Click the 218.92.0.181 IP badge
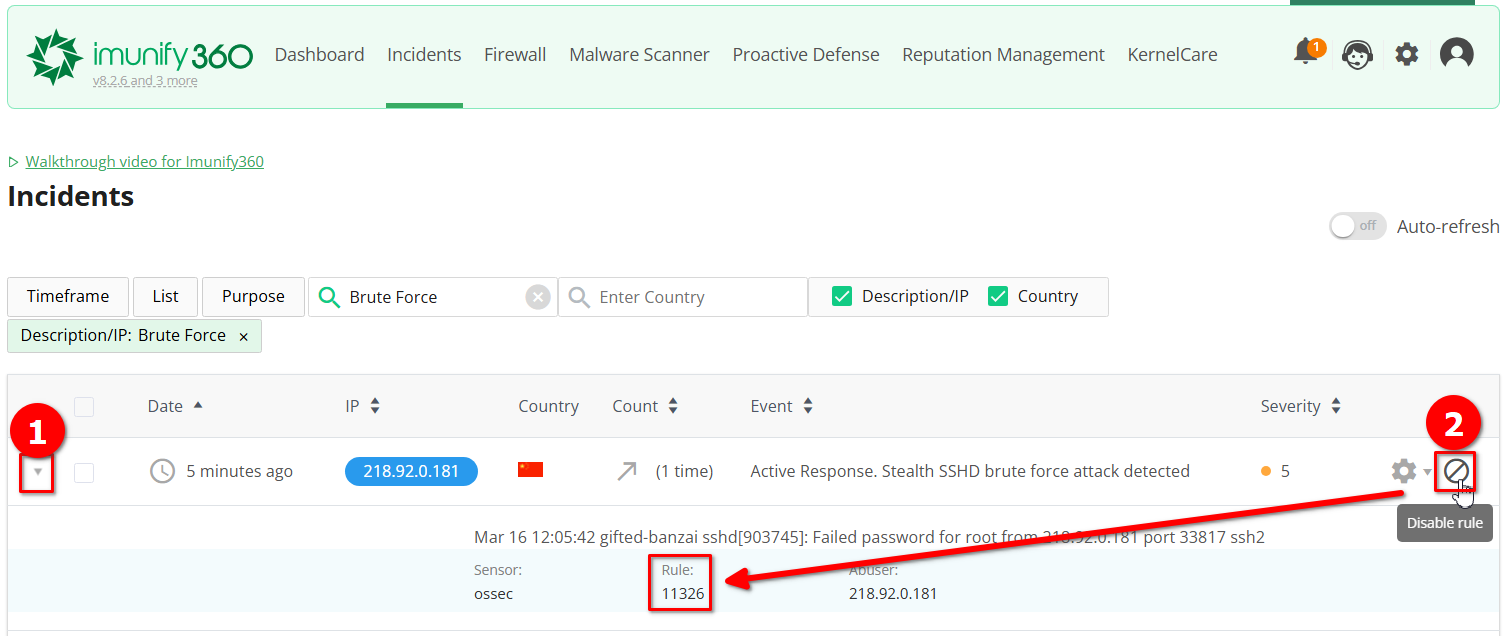The height and width of the screenshot is (636, 1505). [411, 471]
